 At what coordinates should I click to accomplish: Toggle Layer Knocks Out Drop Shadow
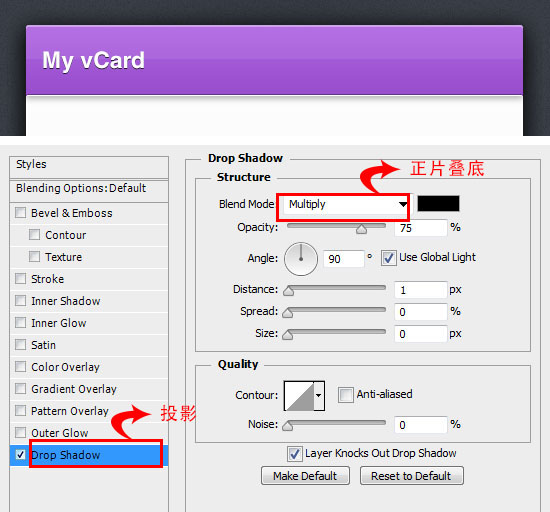pos(294,454)
